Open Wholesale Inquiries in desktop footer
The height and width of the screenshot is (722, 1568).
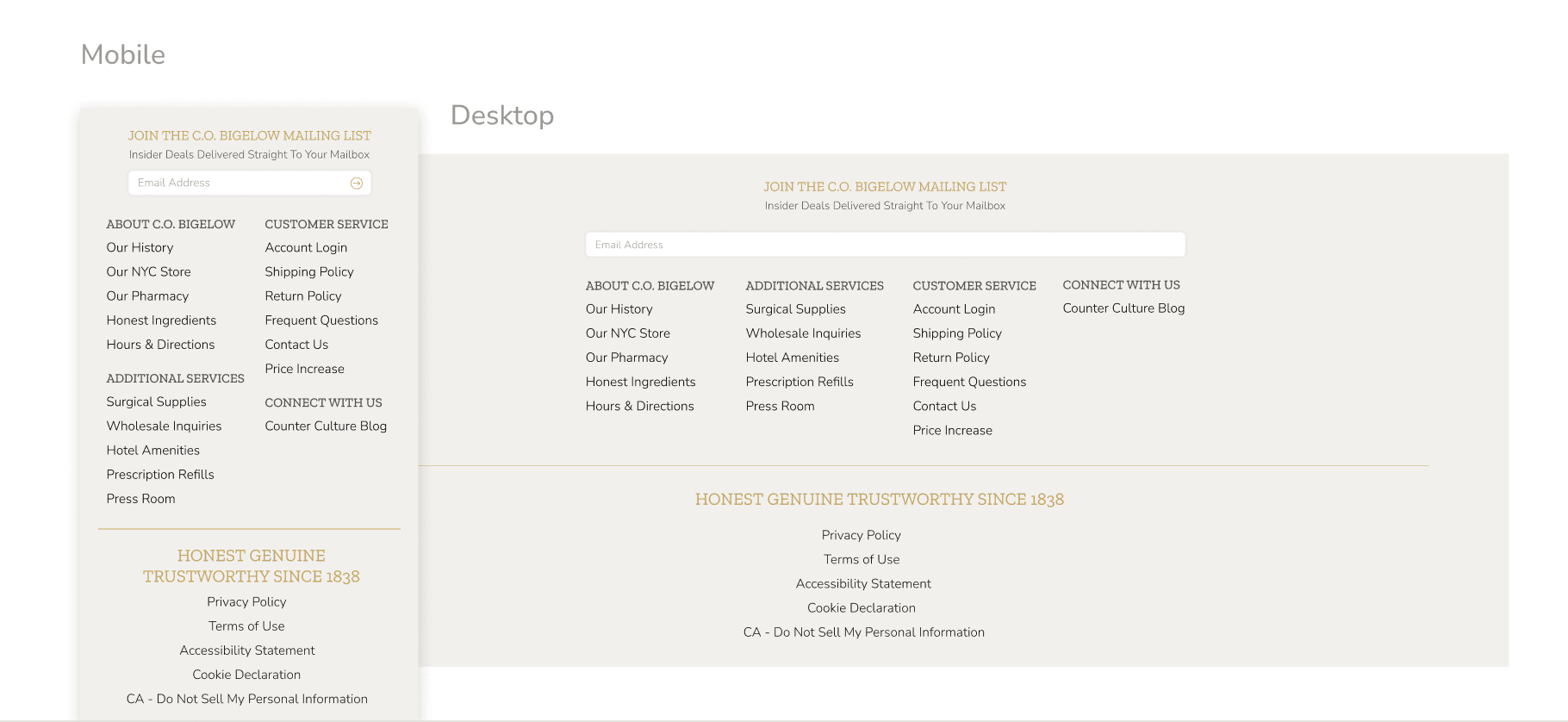(803, 333)
